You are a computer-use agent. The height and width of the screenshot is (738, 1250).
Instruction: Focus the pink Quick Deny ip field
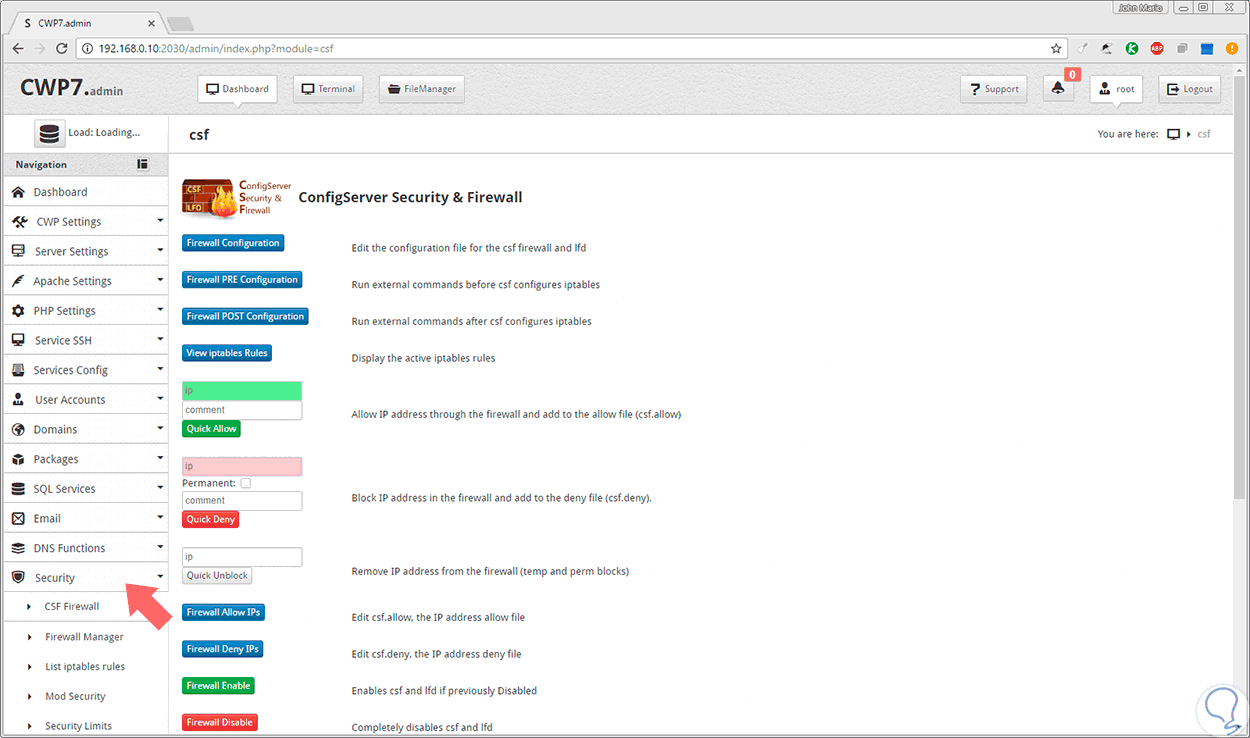click(x=242, y=466)
